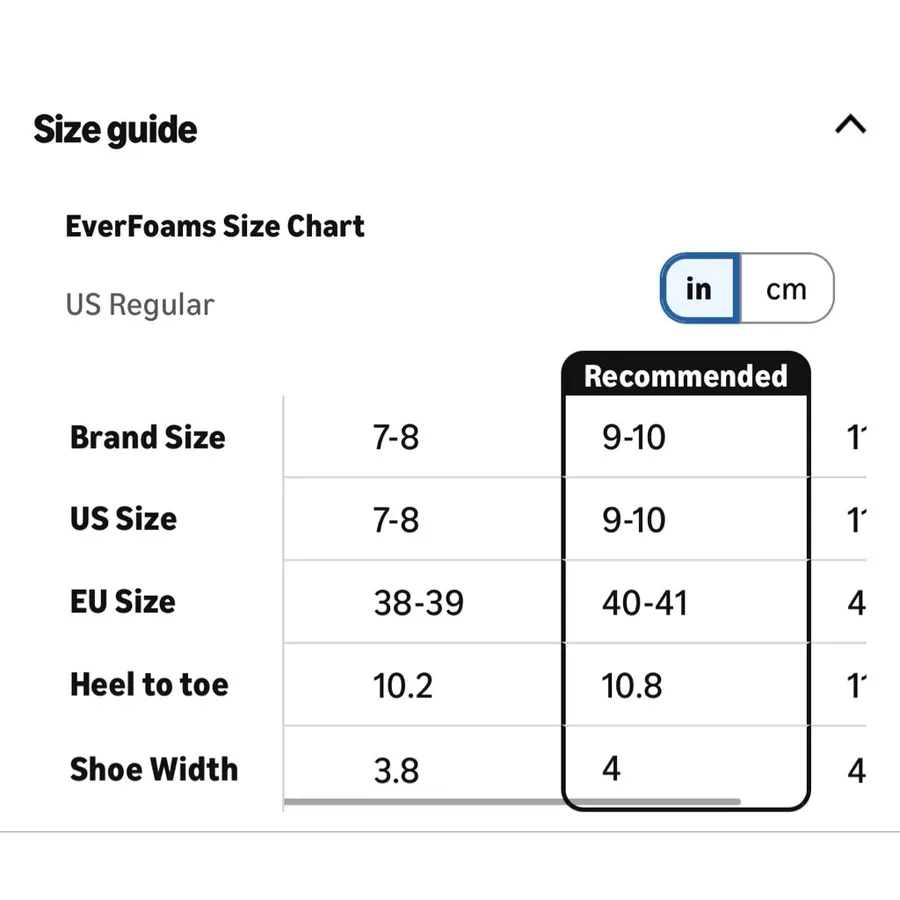This screenshot has width=900, height=900.
Task: Click Heel to toe 10.8 value
Action: 631,685
